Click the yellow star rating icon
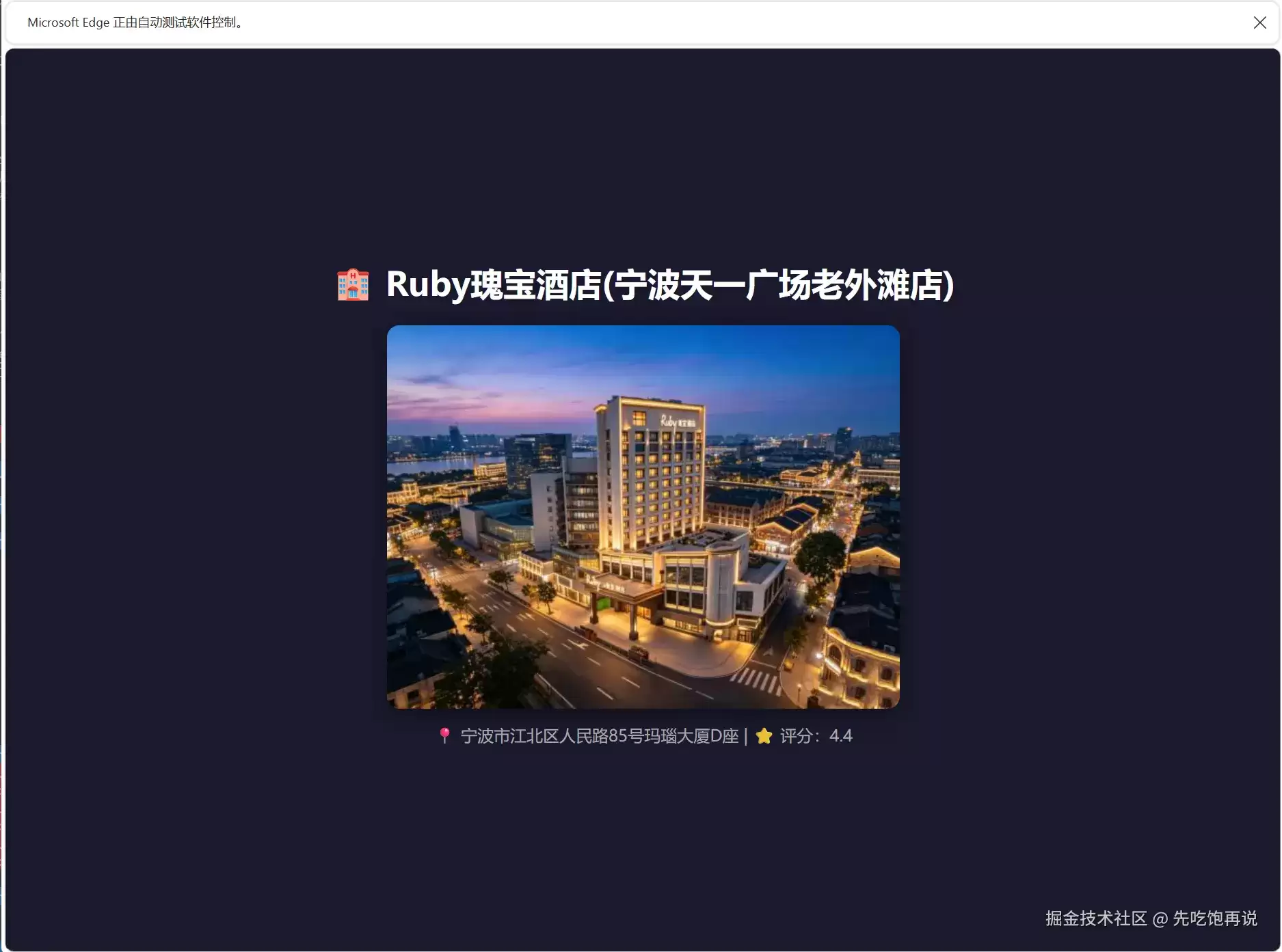1282x952 pixels. [764, 736]
